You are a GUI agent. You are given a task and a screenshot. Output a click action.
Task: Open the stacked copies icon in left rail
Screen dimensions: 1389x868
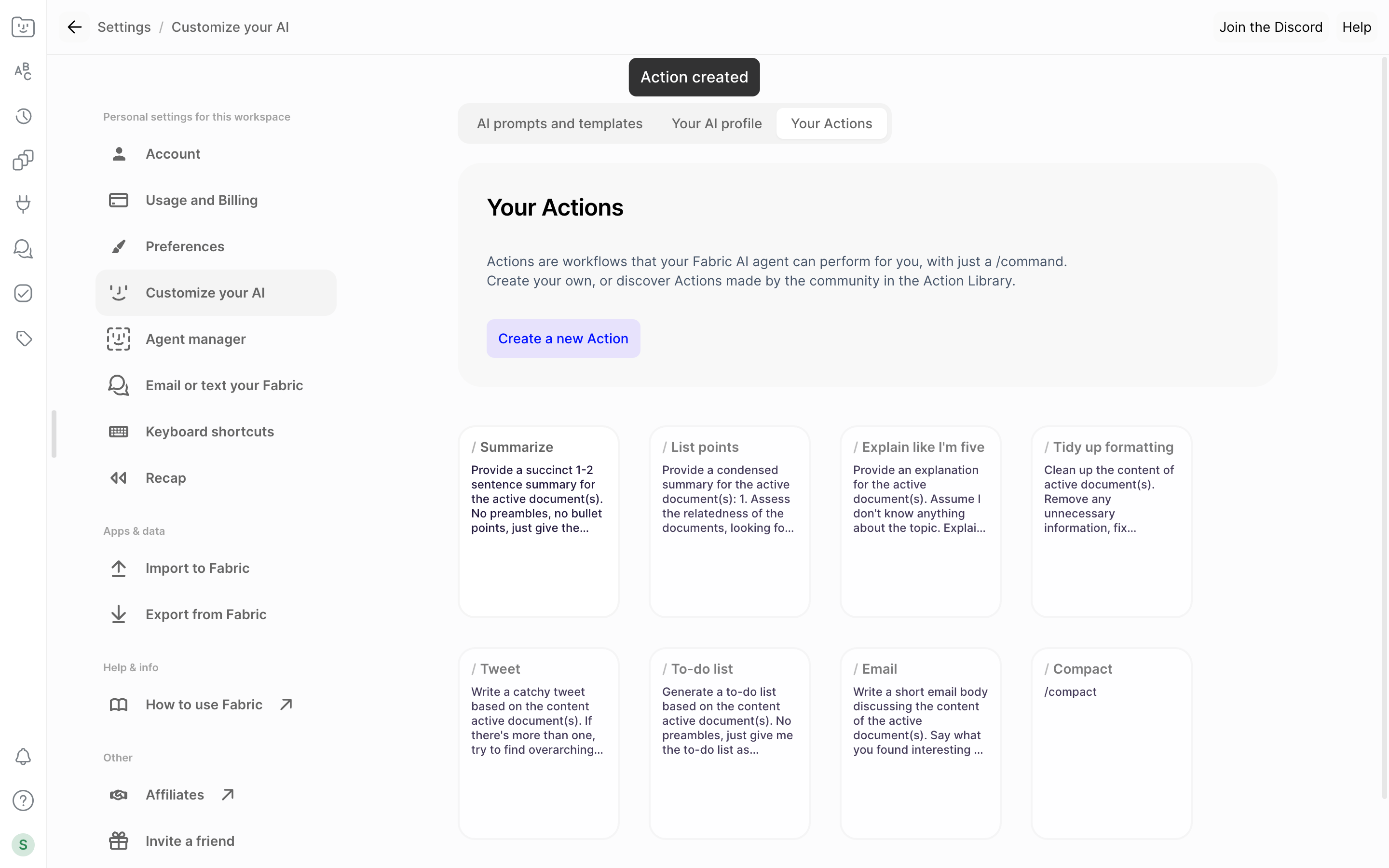(x=23, y=160)
